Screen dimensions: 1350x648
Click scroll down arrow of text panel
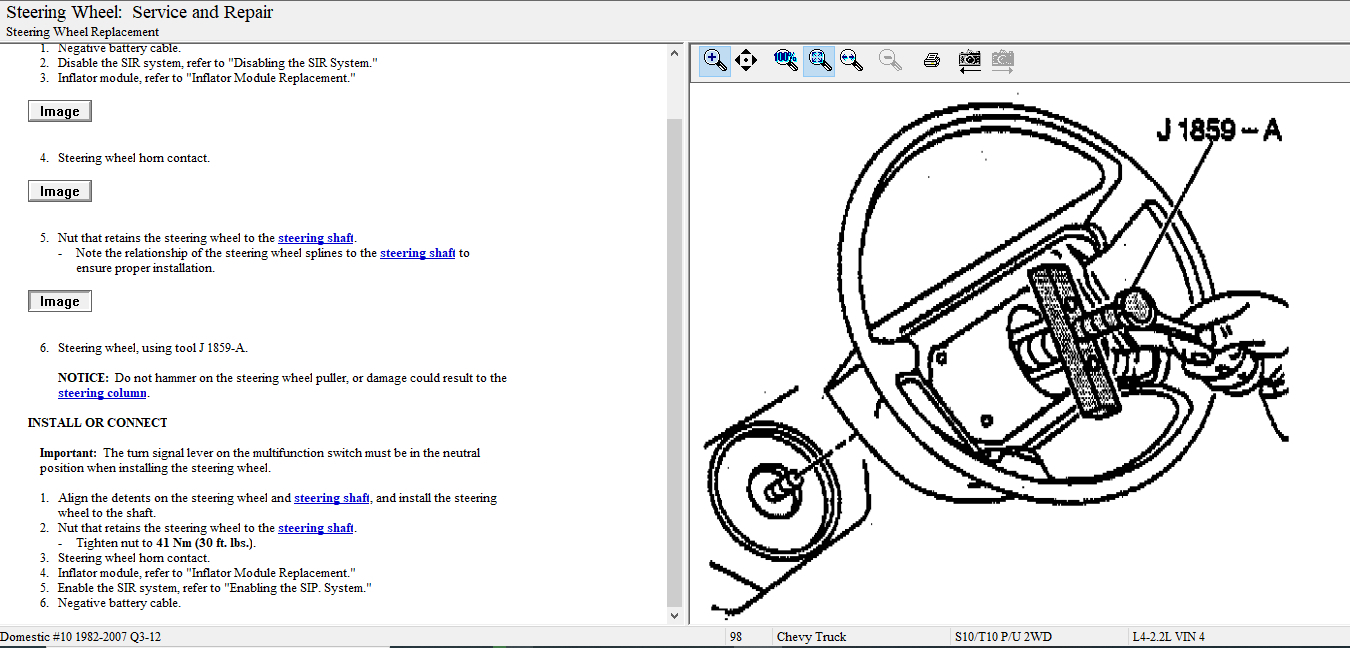tap(674, 616)
